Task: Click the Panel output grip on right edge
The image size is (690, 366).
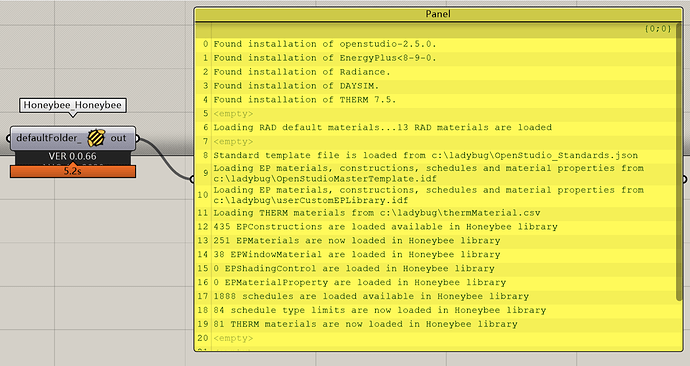Action: pos(684,179)
